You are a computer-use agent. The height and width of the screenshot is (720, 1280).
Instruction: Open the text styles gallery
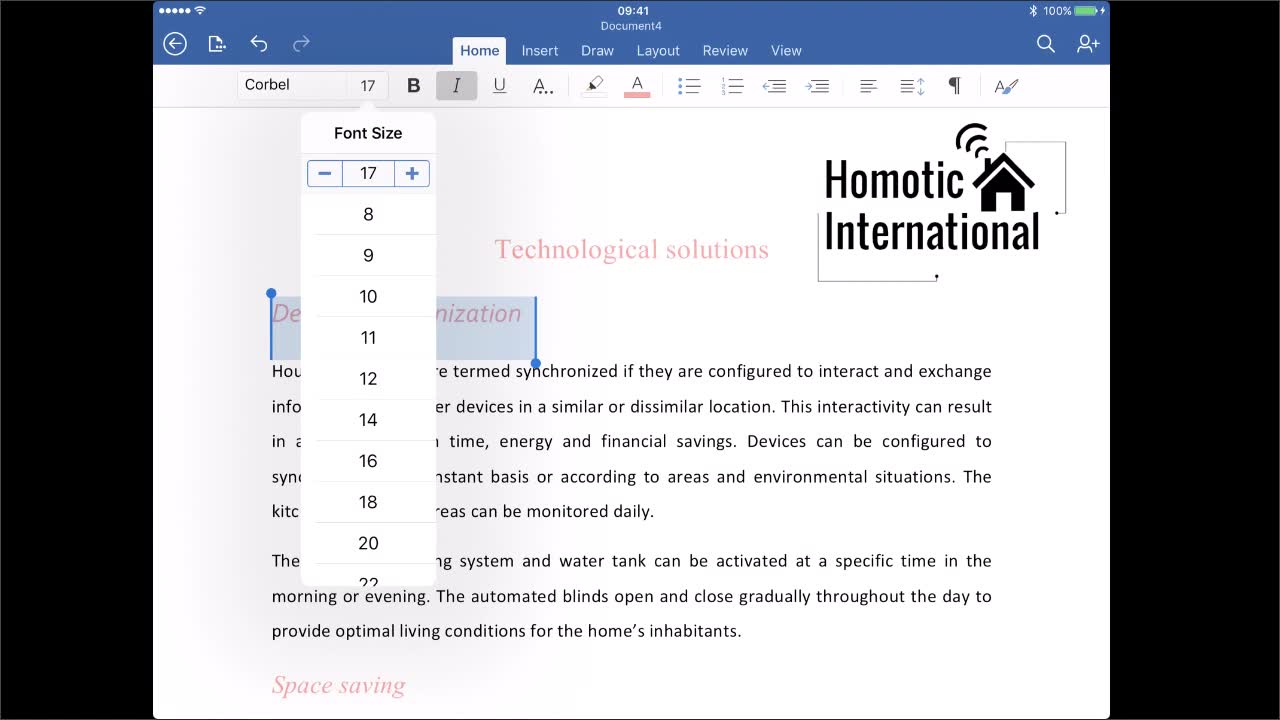(x=1006, y=86)
